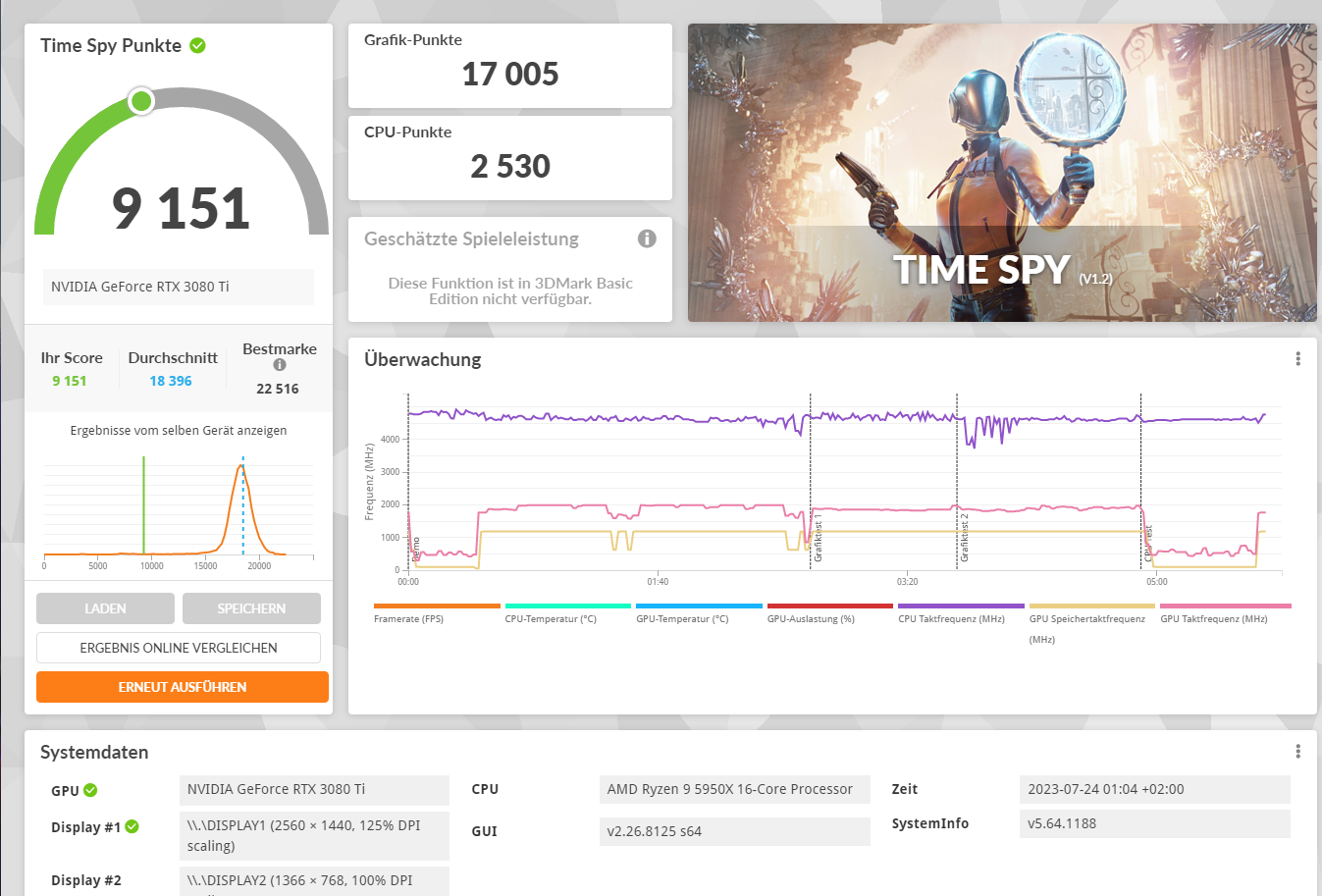Viewport: 1322px width, 896px height.
Task: Click GUI version v2.26.8125 s64
Action: pyautogui.click(x=734, y=831)
